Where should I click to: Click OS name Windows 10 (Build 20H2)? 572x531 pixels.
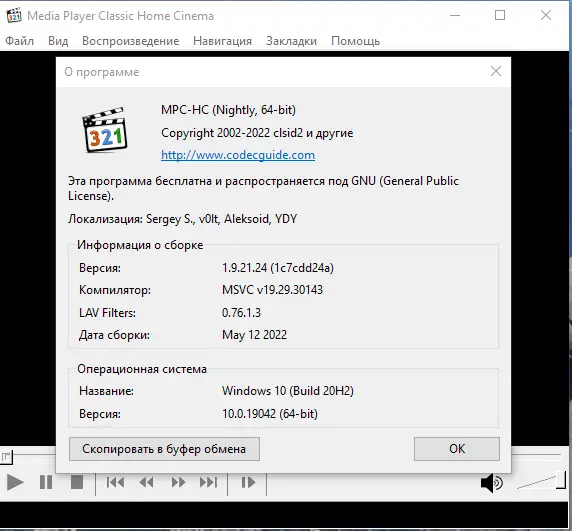(x=288, y=391)
